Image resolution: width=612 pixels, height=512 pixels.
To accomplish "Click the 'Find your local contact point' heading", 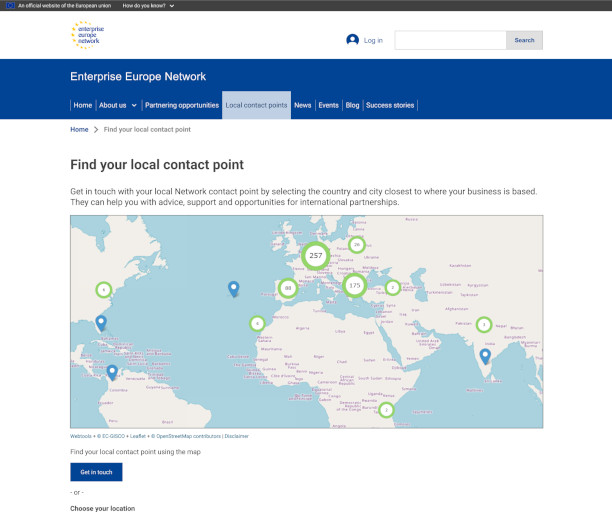I will [157, 165].
